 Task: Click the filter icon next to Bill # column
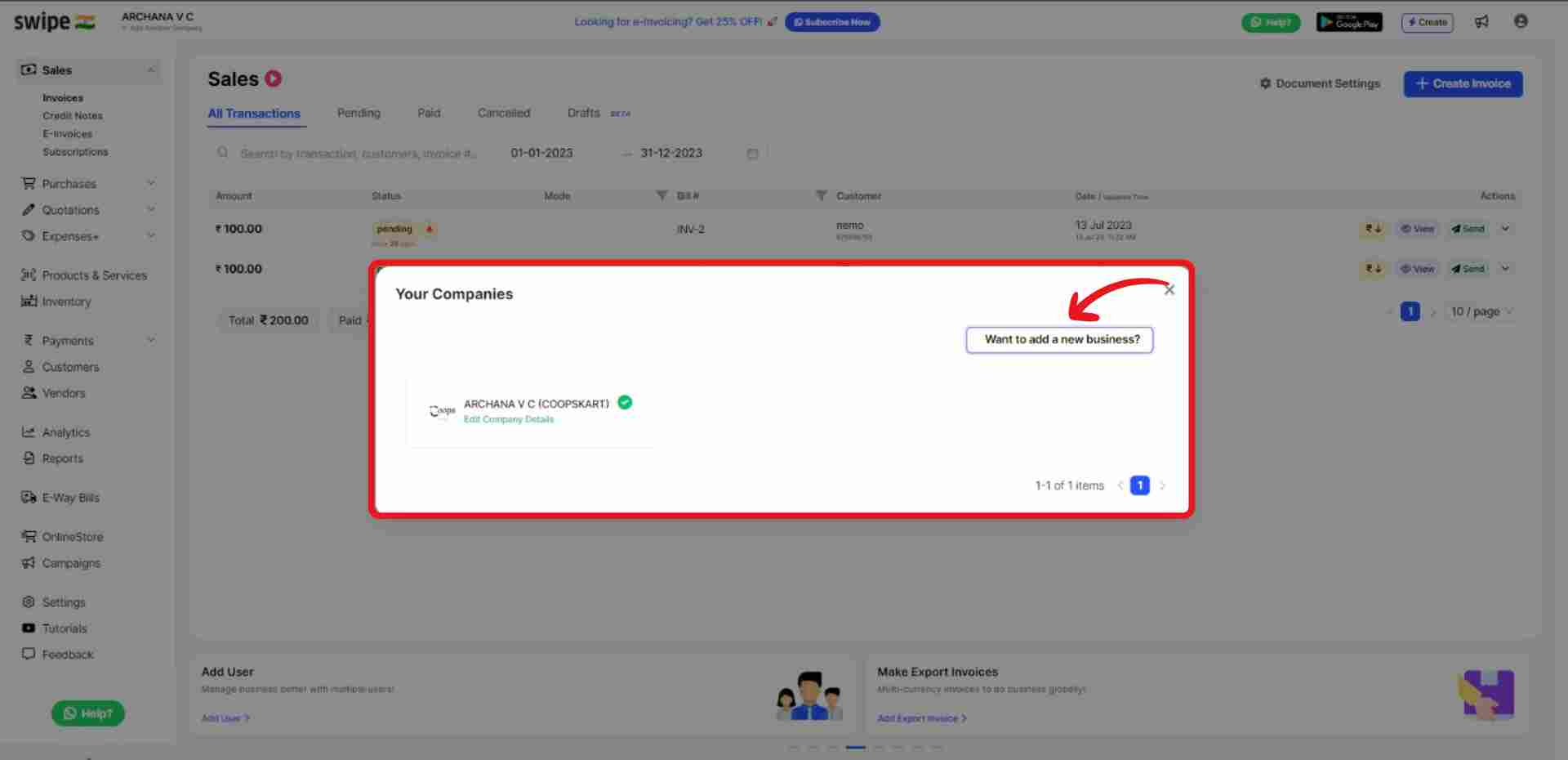(x=821, y=195)
